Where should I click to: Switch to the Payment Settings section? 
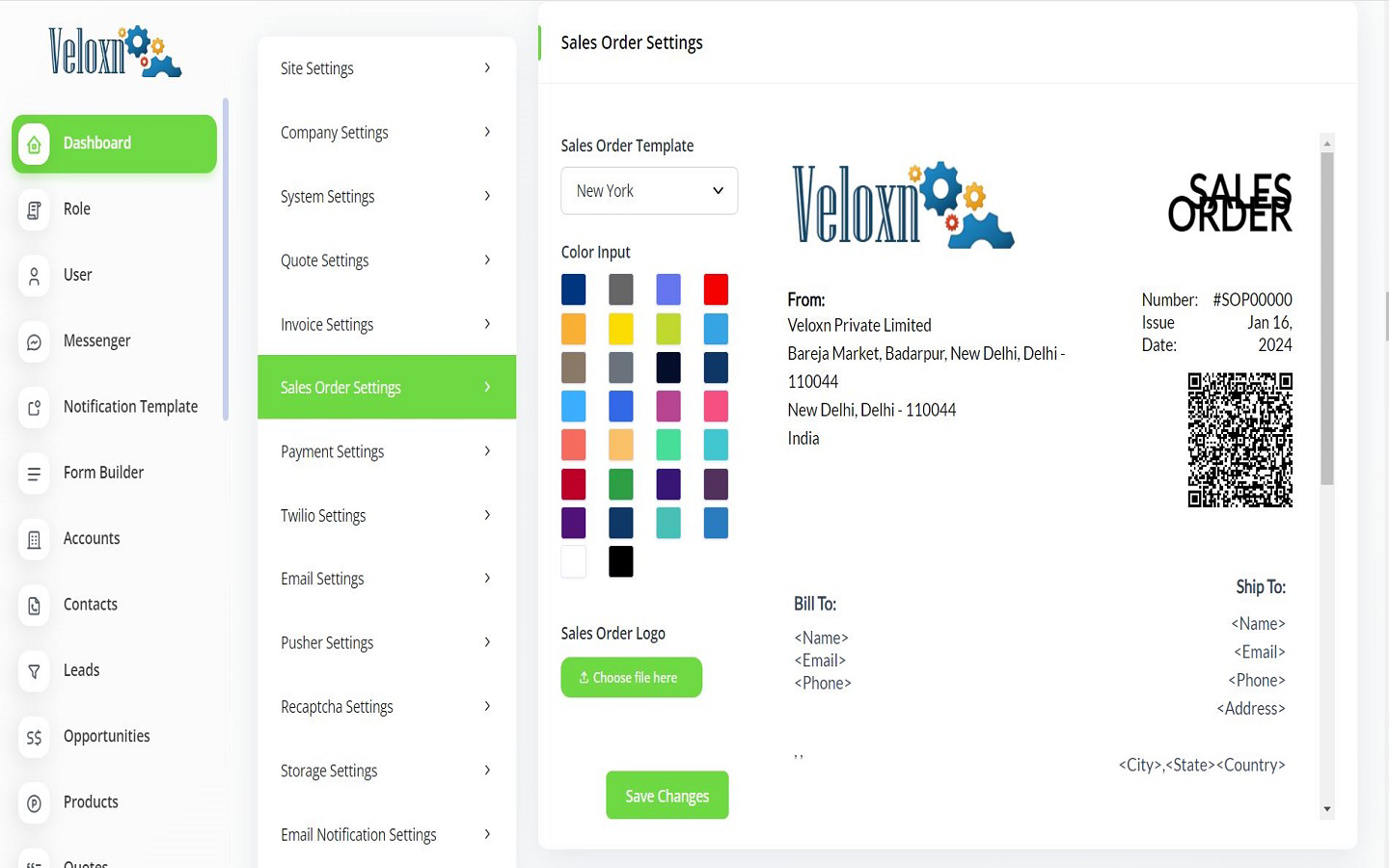386,450
